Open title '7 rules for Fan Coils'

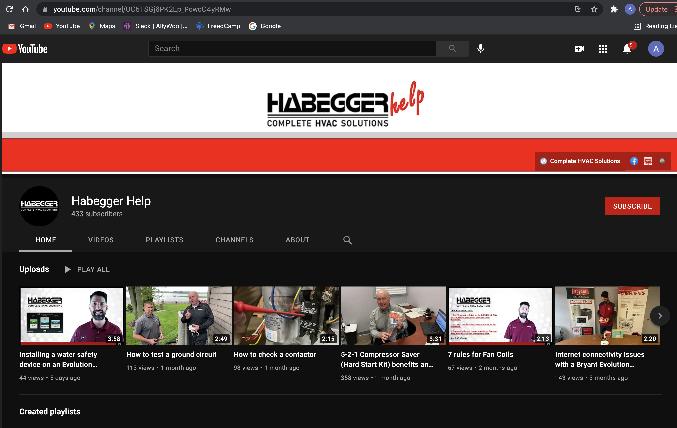[x=481, y=355]
